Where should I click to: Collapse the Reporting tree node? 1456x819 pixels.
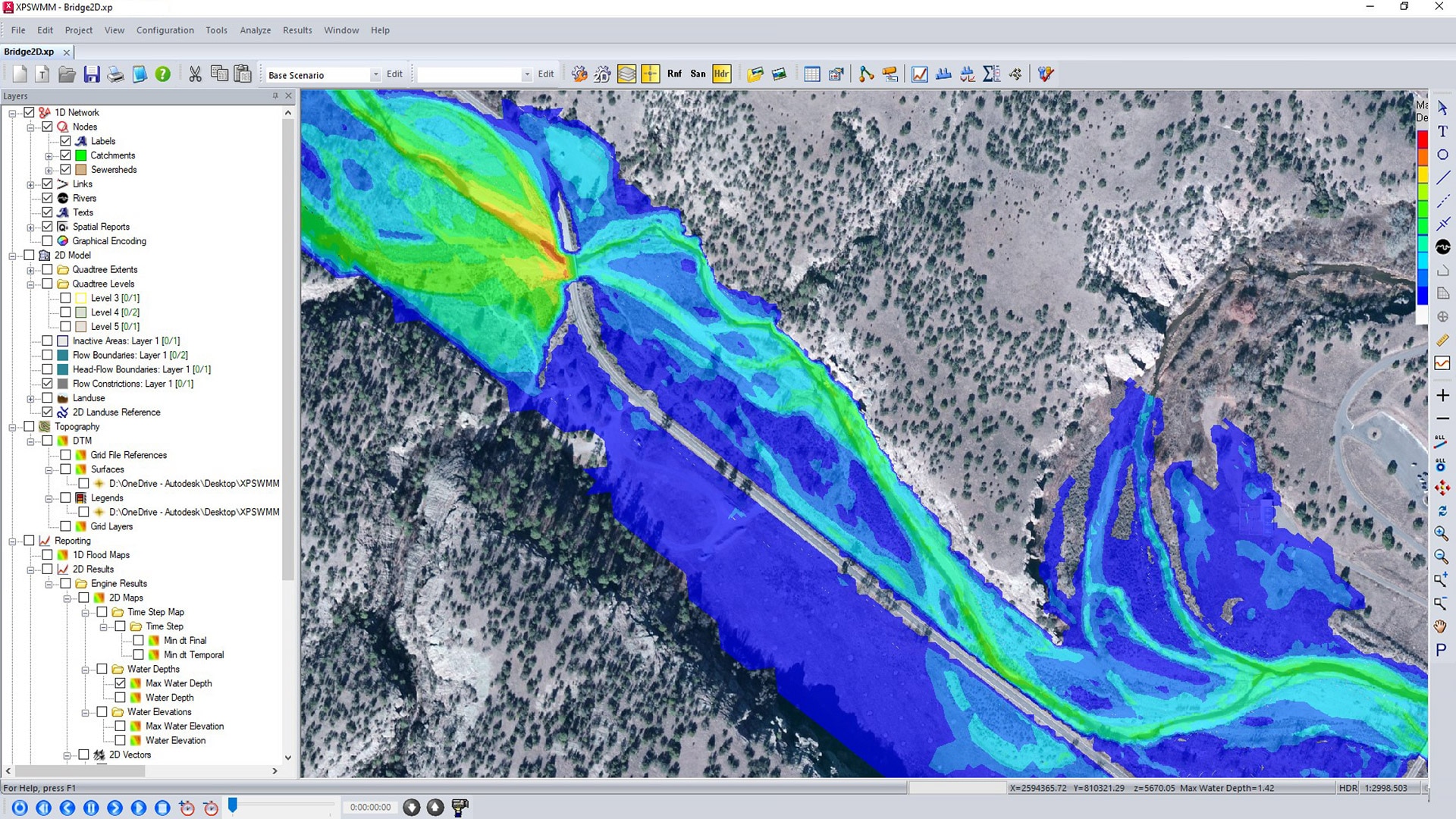12,541
